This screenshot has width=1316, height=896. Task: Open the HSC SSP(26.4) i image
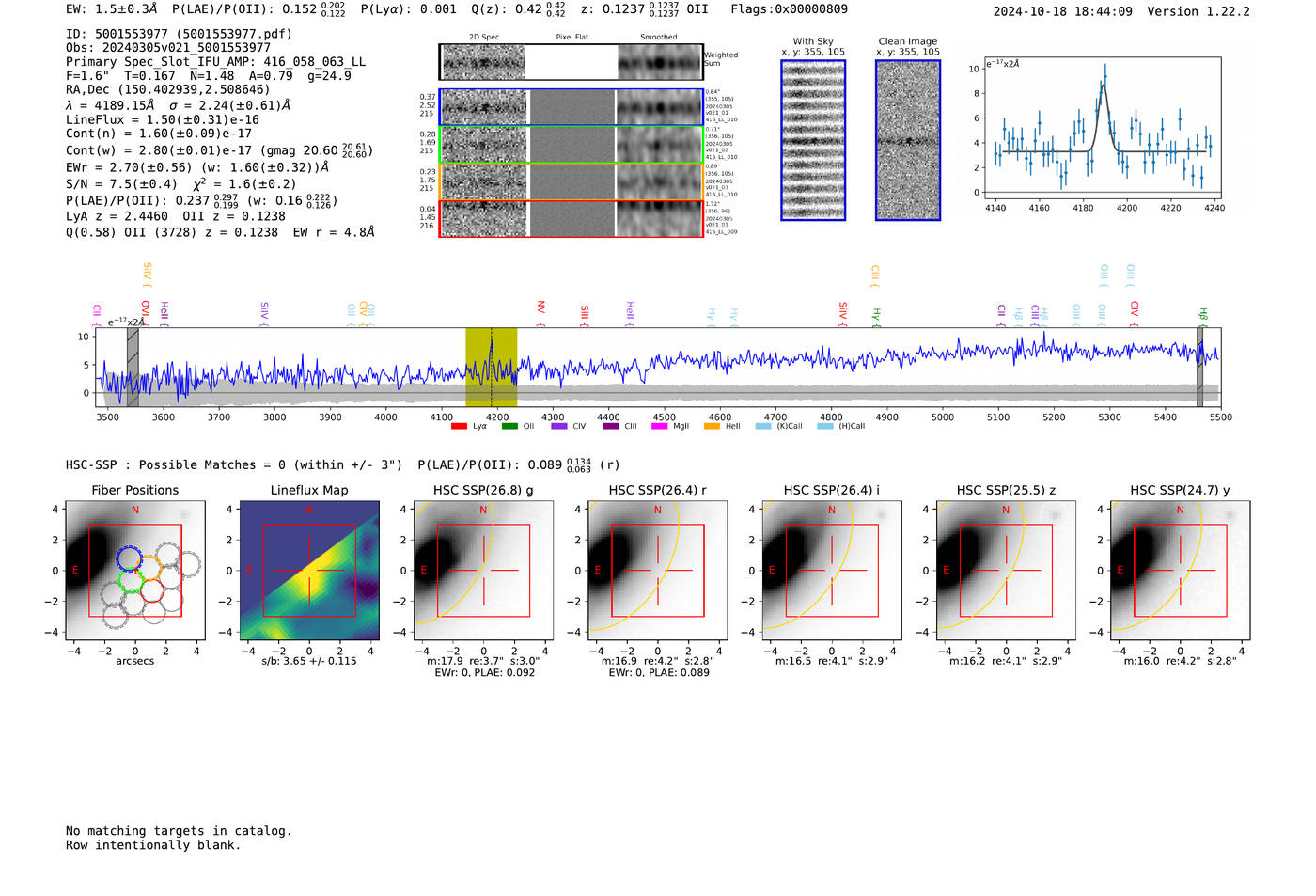(832, 570)
